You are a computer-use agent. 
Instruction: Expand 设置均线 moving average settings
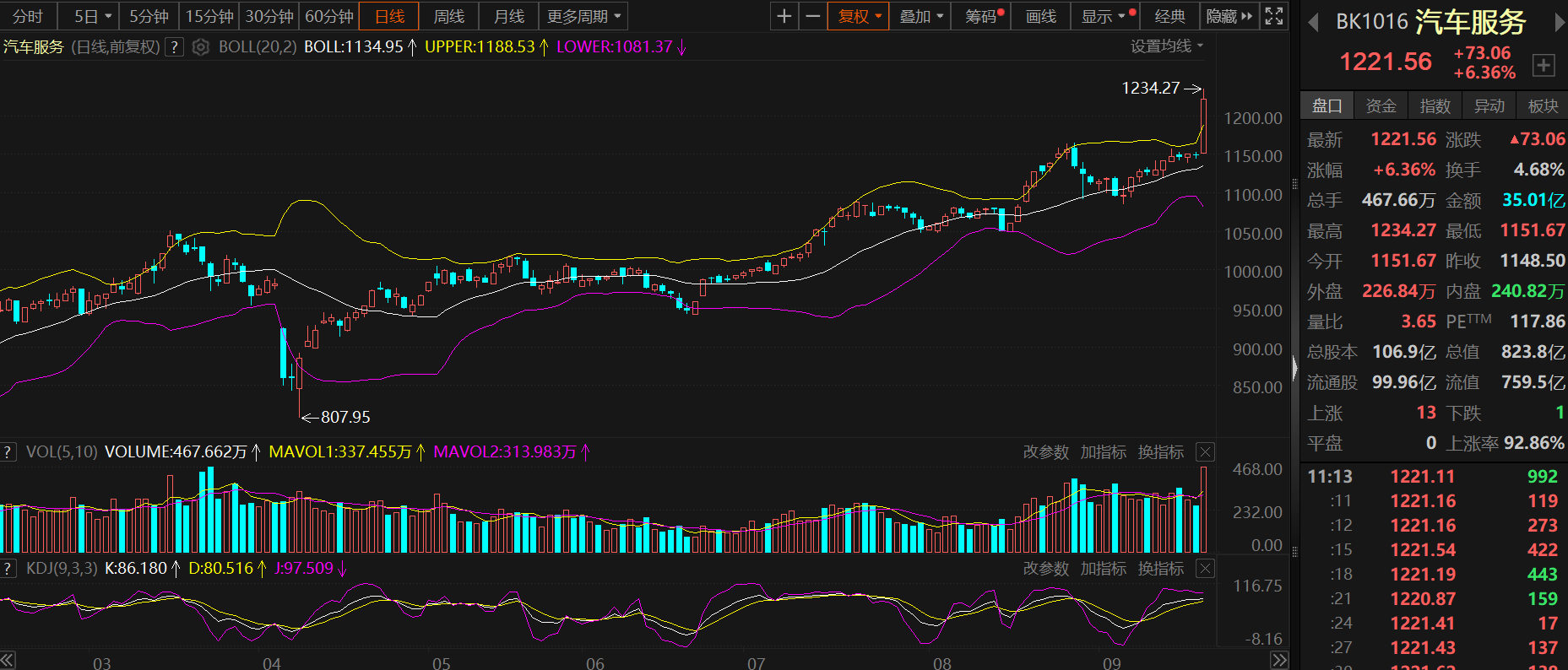(1167, 46)
